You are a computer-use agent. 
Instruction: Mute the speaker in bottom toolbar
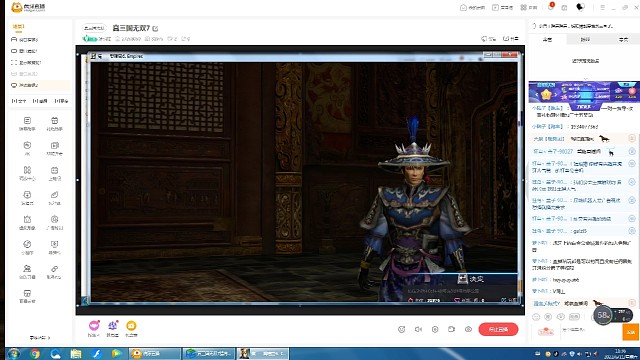tap(418, 329)
